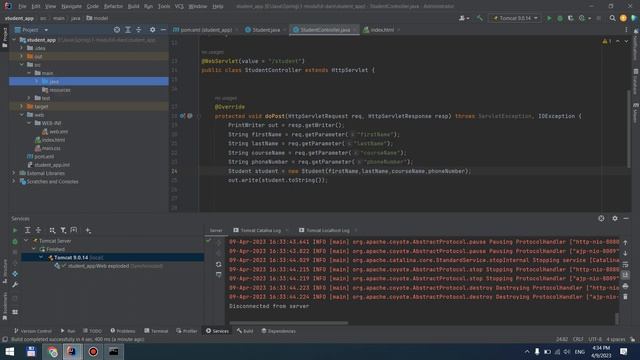
Task: Run the Tomcat 9.0.14 configuration
Action: coord(549,18)
